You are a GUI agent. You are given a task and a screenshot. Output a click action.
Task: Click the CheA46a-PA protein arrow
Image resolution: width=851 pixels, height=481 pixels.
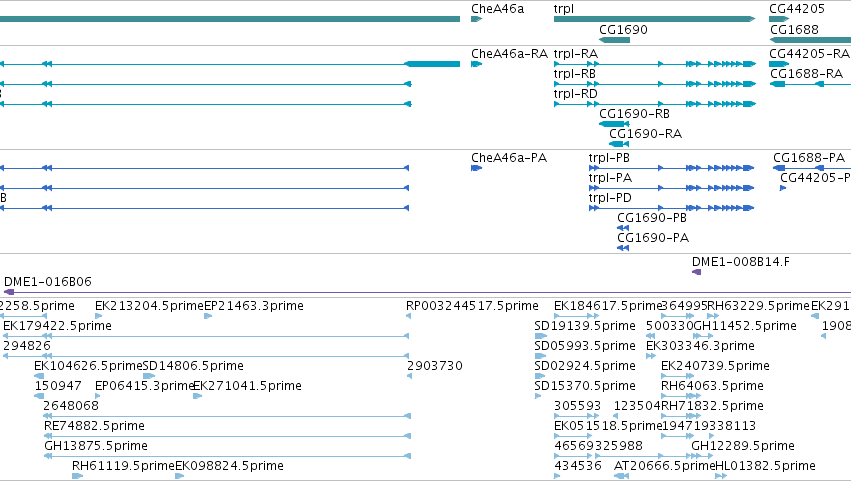(x=477, y=168)
